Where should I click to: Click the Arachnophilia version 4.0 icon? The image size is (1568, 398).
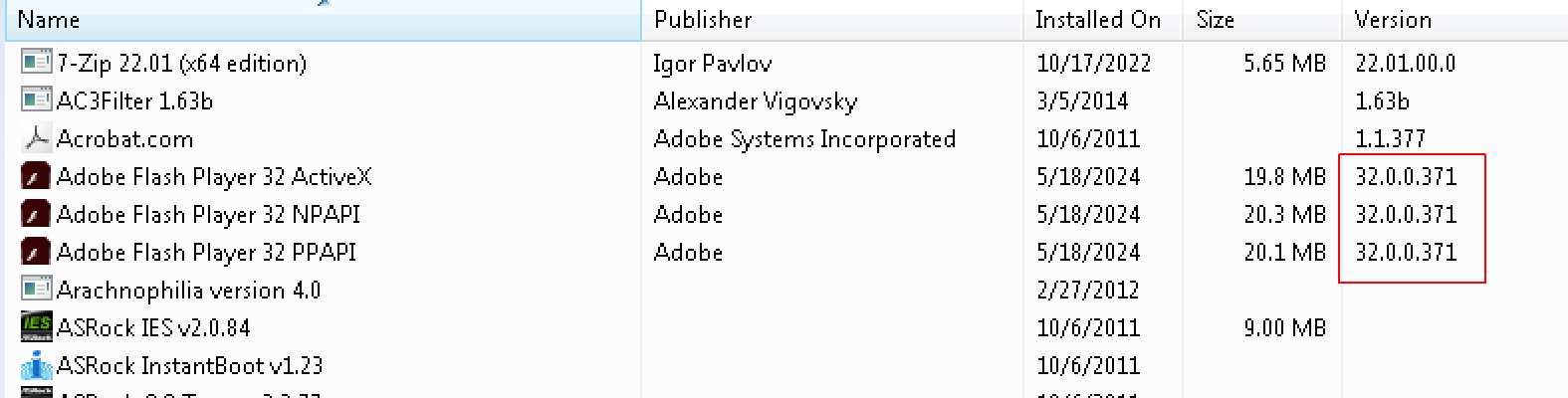(x=37, y=290)
